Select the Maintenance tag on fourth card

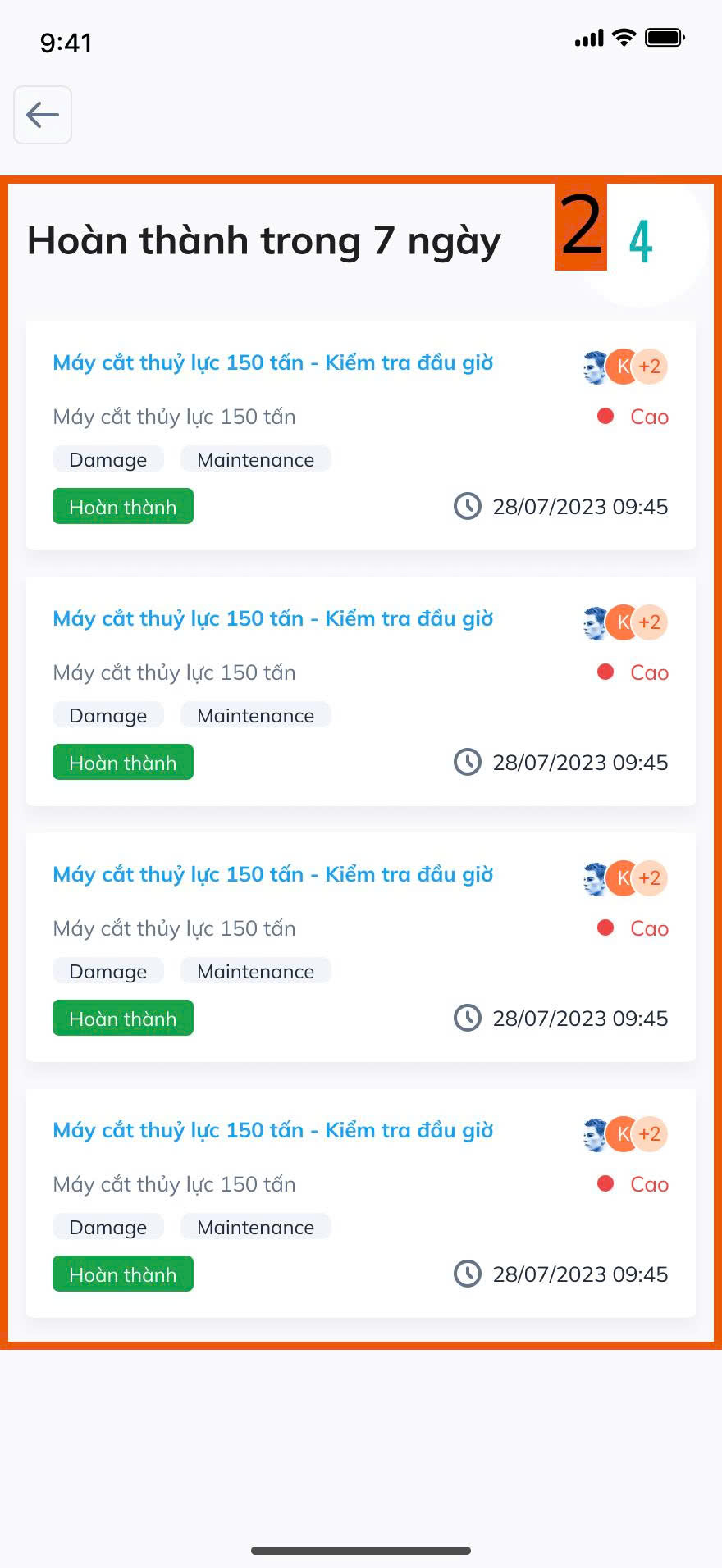pos(255,1228)
